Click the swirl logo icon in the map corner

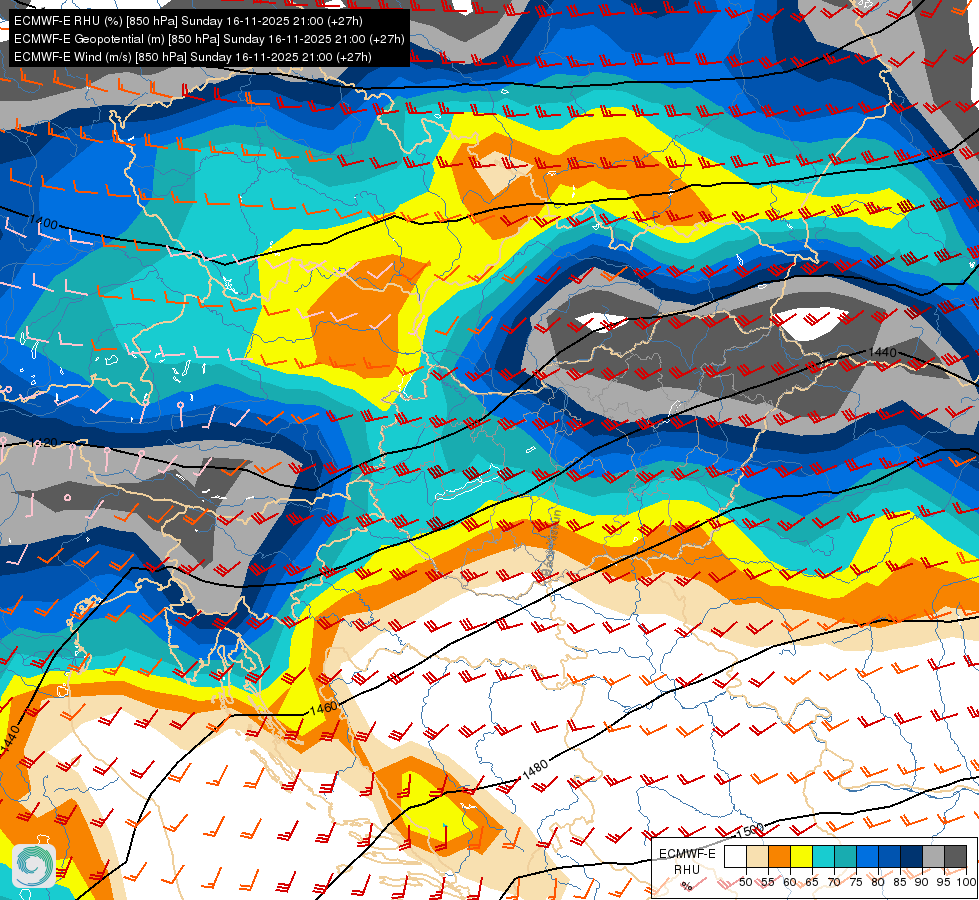34,866
